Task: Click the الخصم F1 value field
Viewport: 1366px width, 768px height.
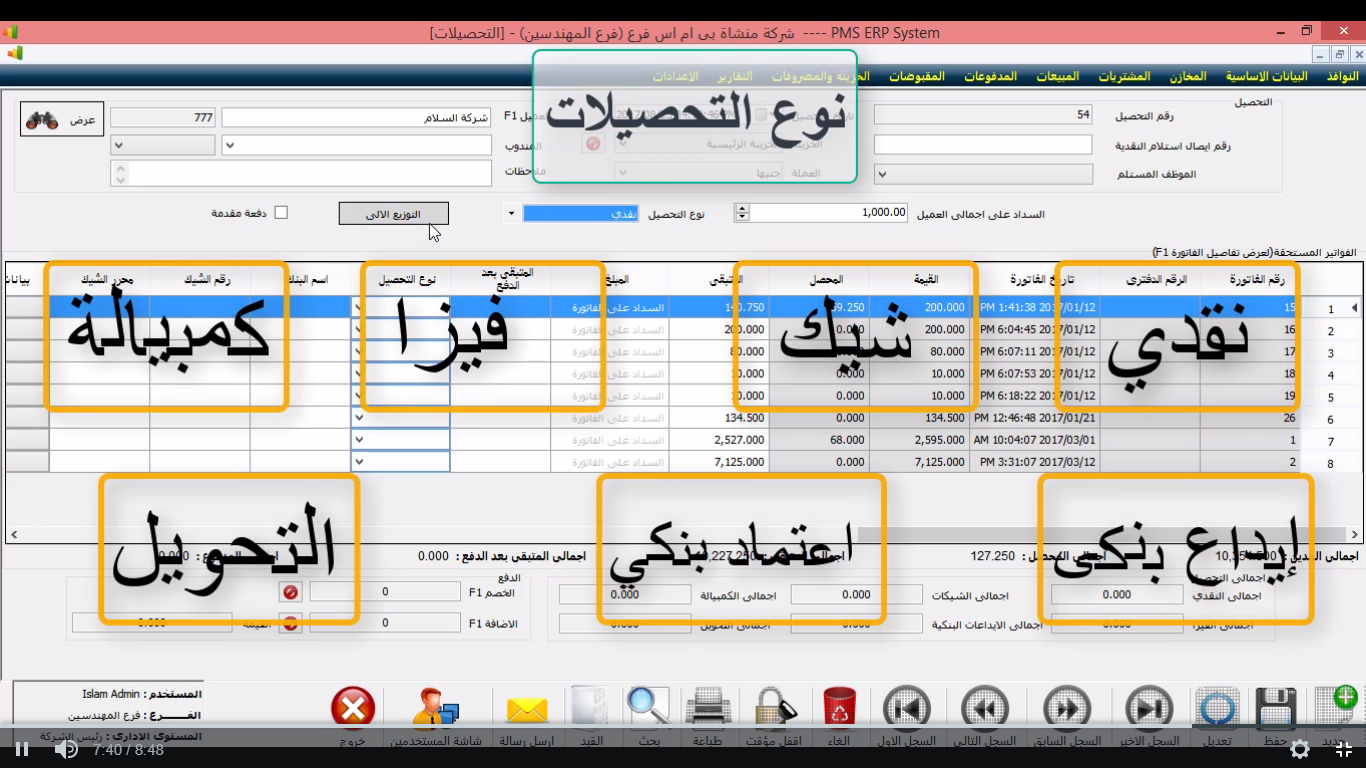Action: point(385,592)
